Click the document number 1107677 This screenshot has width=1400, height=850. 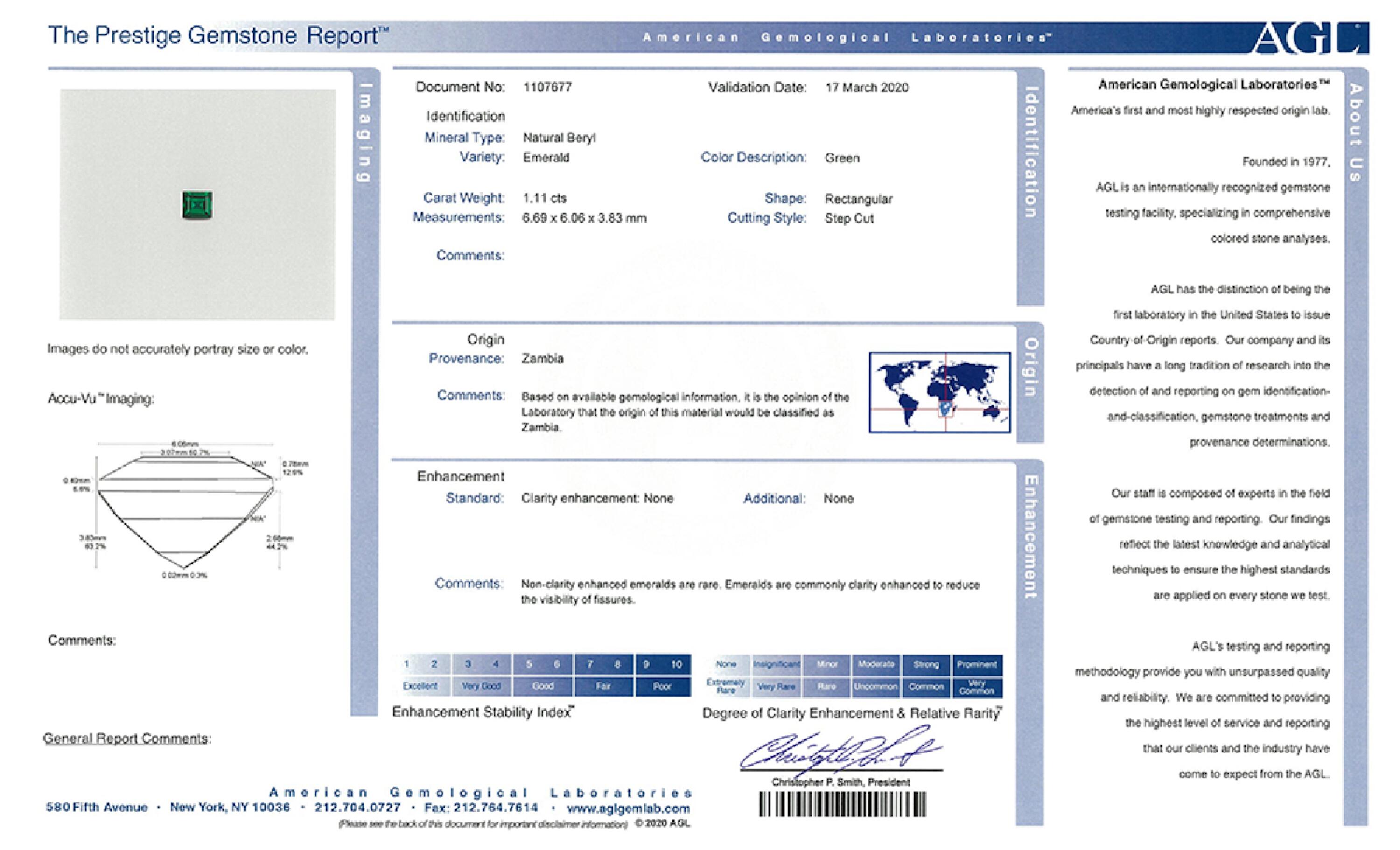point(547,87)
